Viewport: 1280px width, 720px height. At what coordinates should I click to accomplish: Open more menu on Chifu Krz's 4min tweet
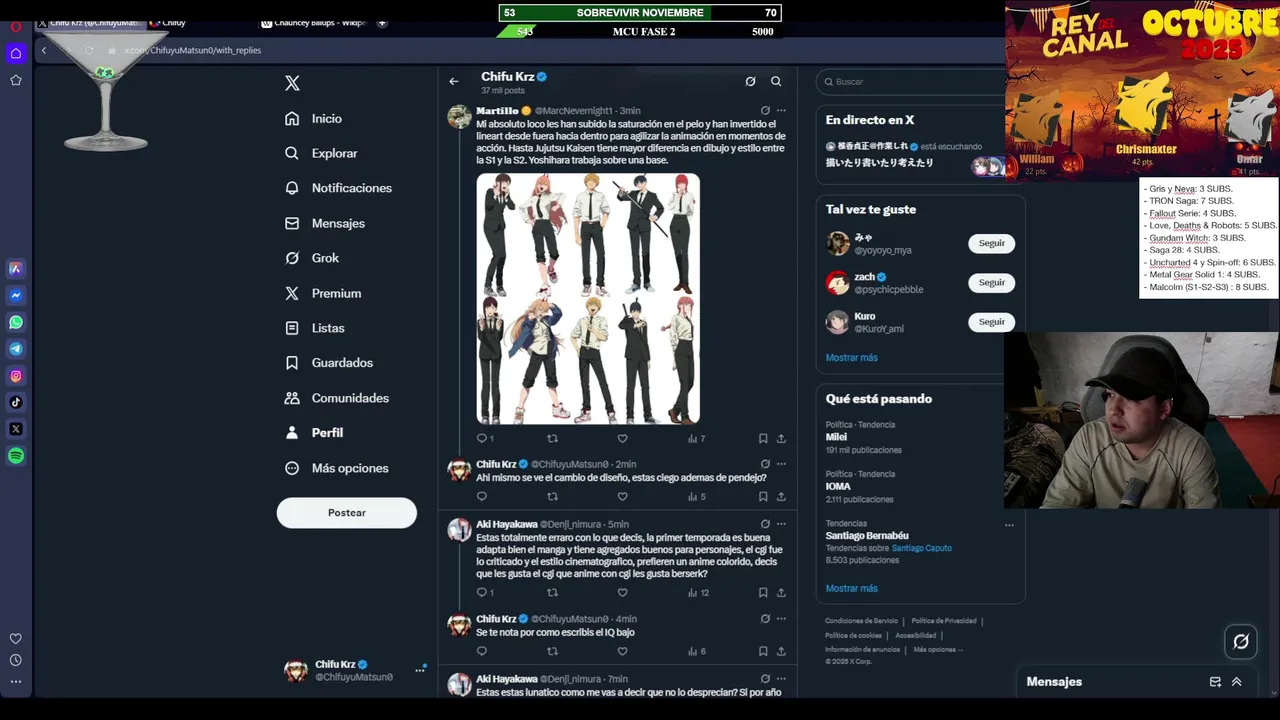pos(781,618)
